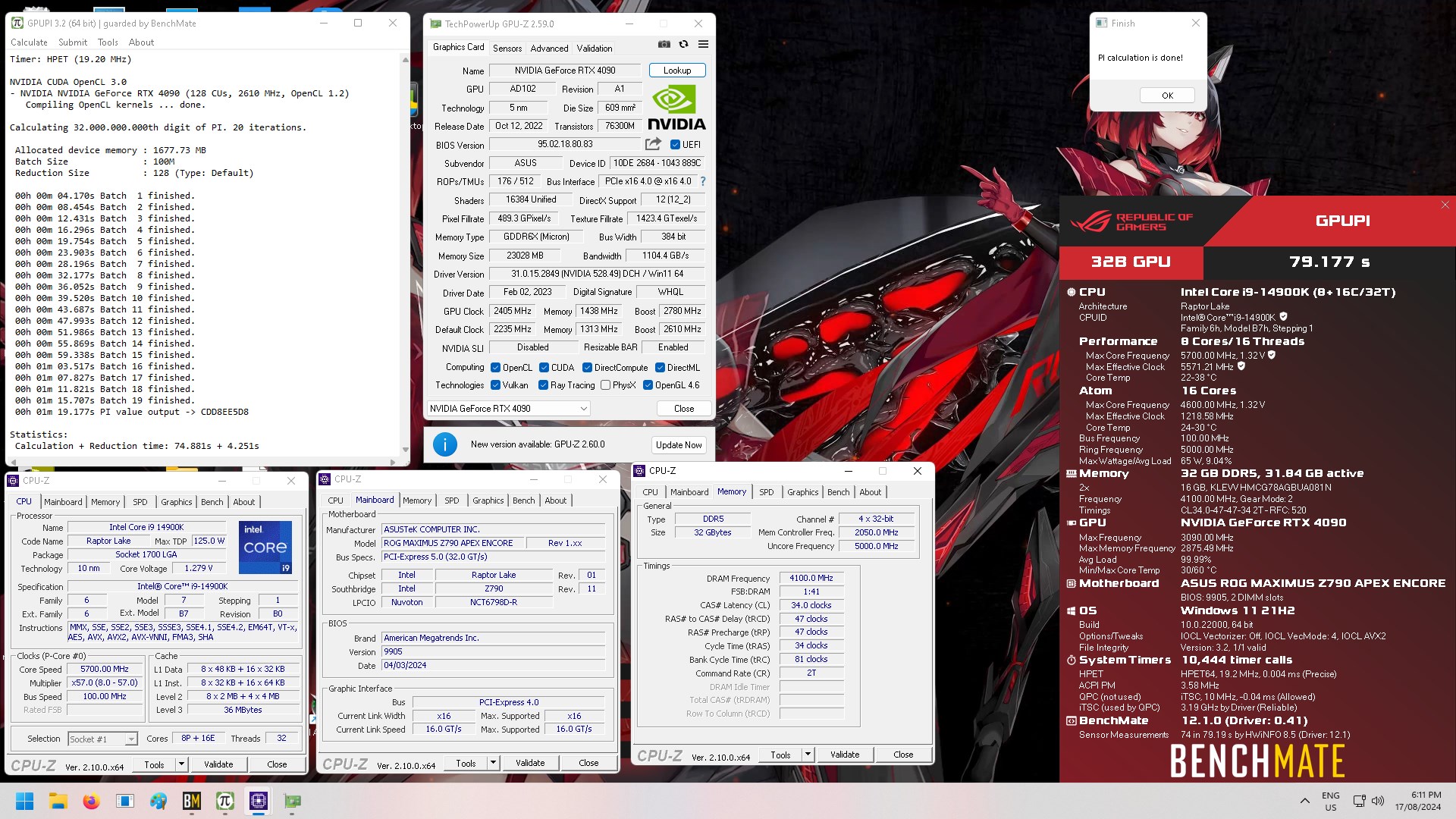1456x819 pixels.
Task: Click the blue info icon in GPU-Z update bar
Action: pos(444,444)
